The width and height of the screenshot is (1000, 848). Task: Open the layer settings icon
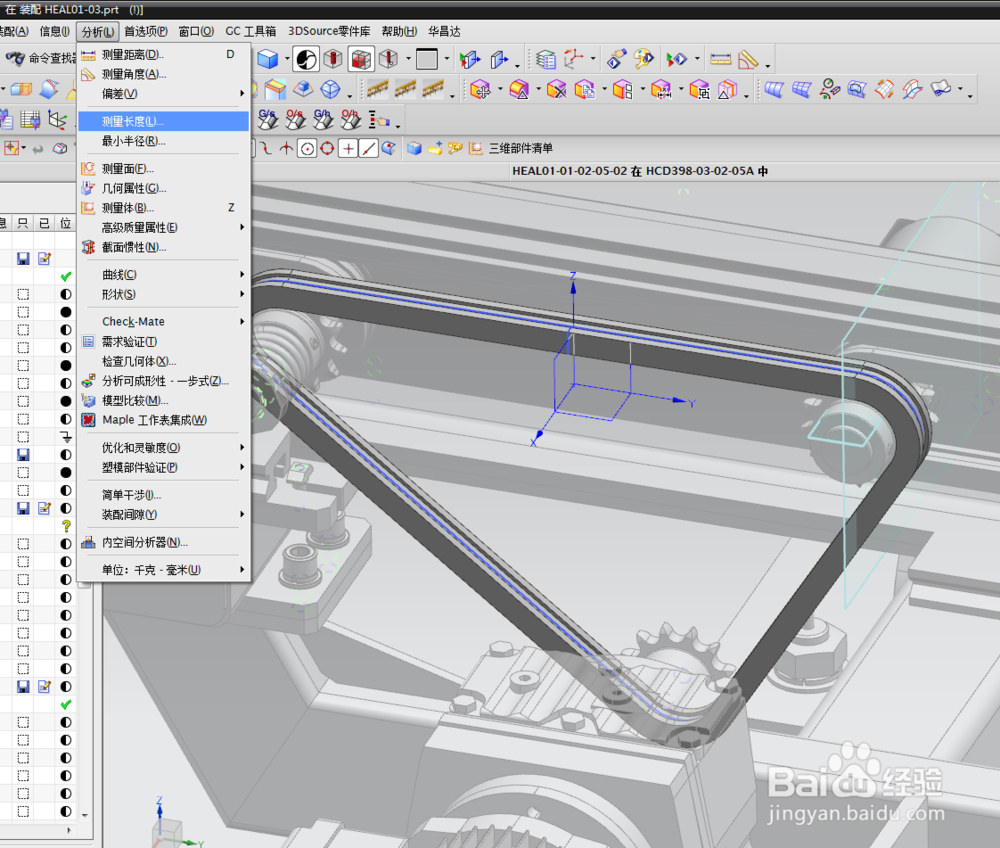pyautogui.click(x=546, y=59)
